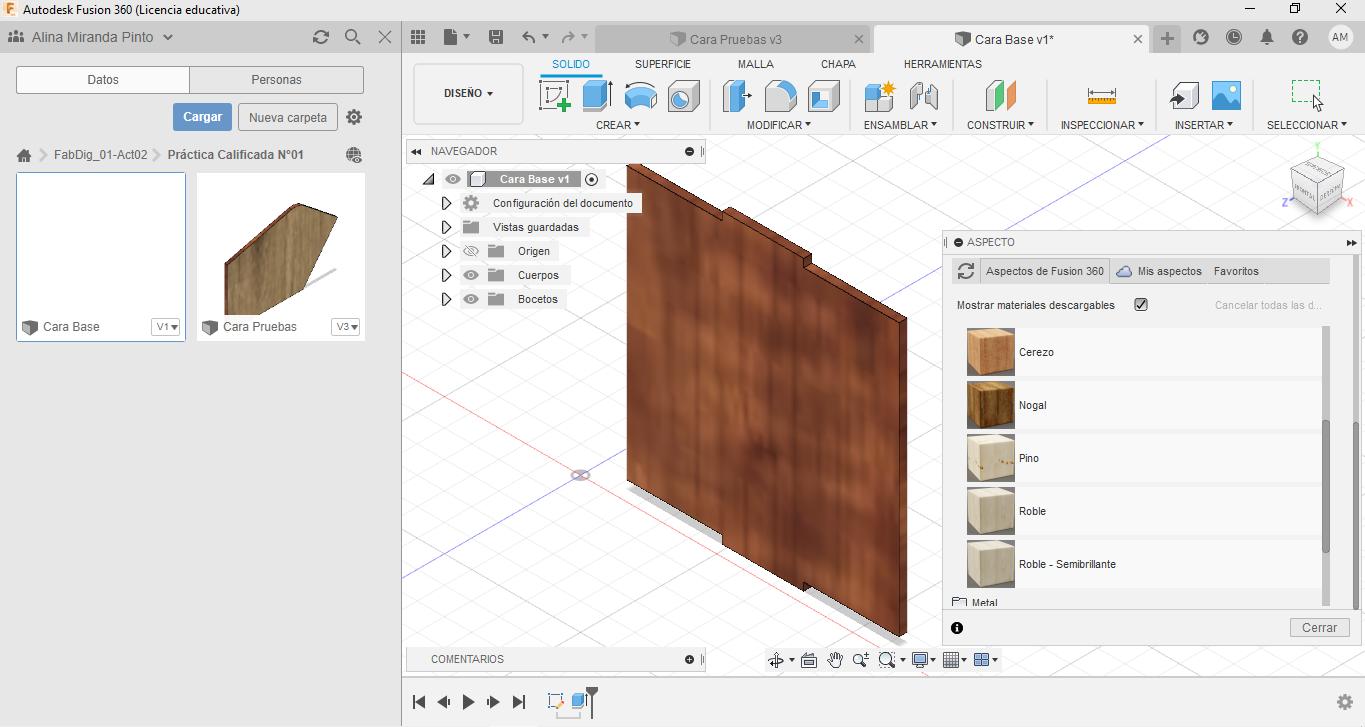The height and width of the screenshot is (727, 1365).
Task: Click the Fillet tool in Modificar
Action: [780, 96]
